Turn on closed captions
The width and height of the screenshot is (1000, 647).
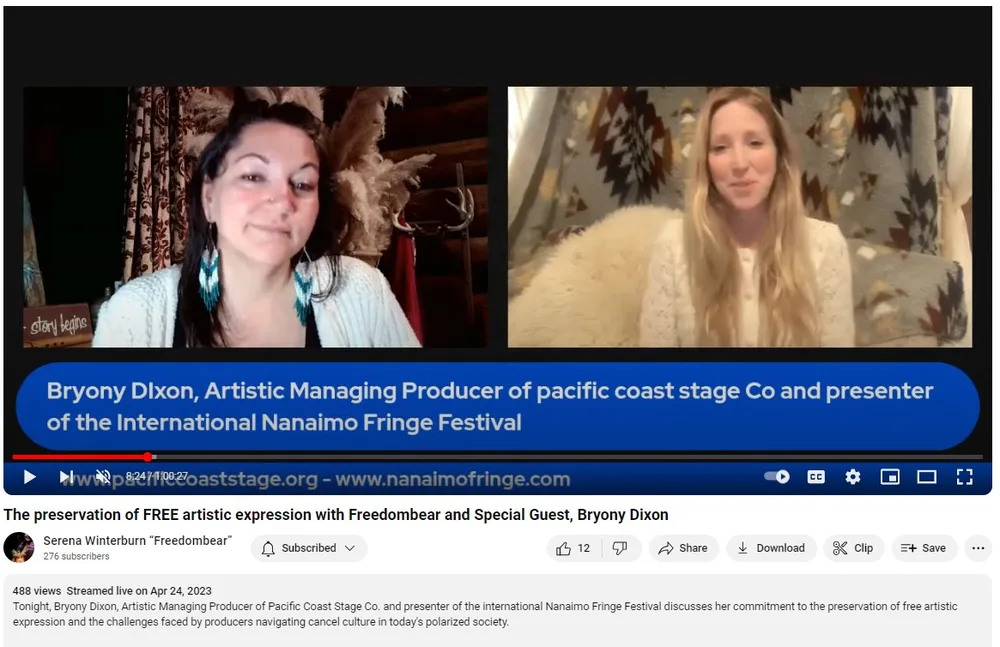(816, 477)
